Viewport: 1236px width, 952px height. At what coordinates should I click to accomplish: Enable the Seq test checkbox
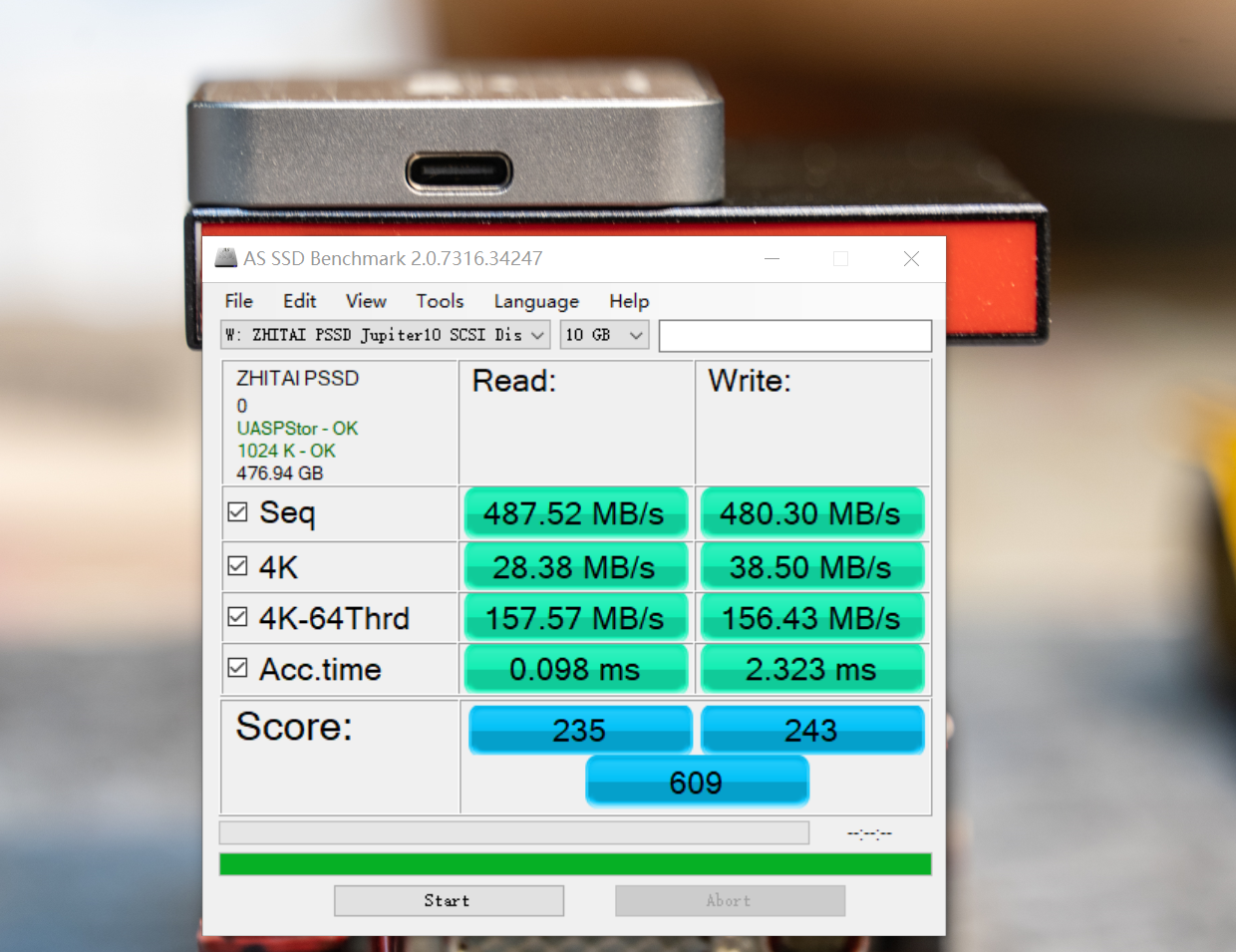click(x=237, y=511)
